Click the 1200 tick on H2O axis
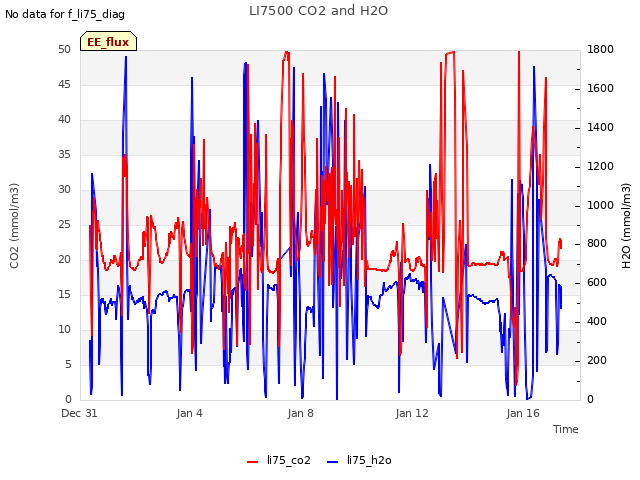Screen dimensions: 640x480 (600, 167)
